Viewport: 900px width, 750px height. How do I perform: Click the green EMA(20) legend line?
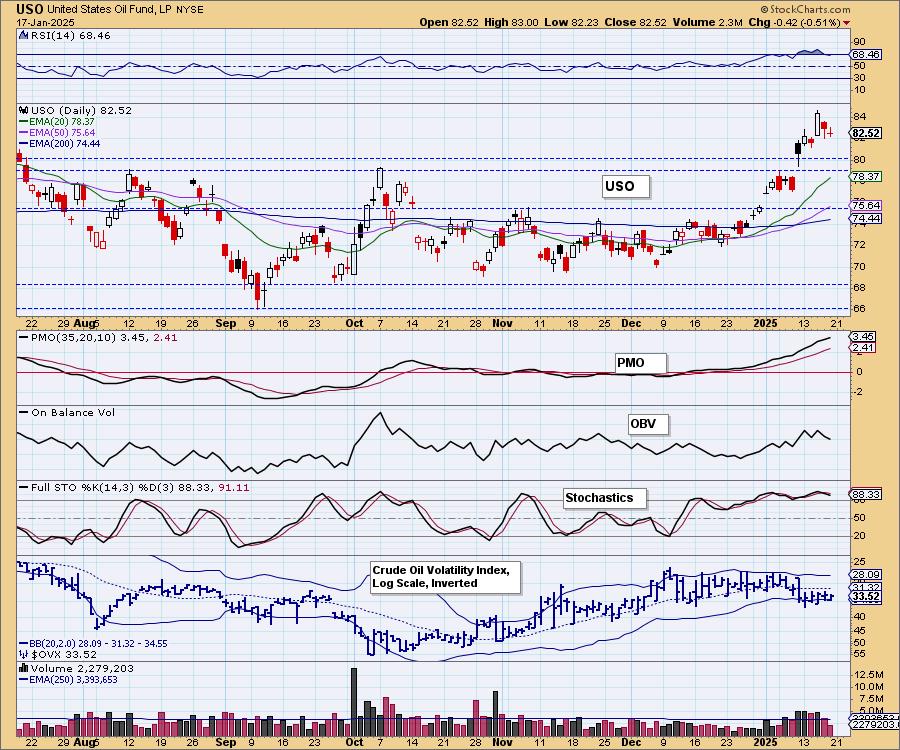coord(24,122)
